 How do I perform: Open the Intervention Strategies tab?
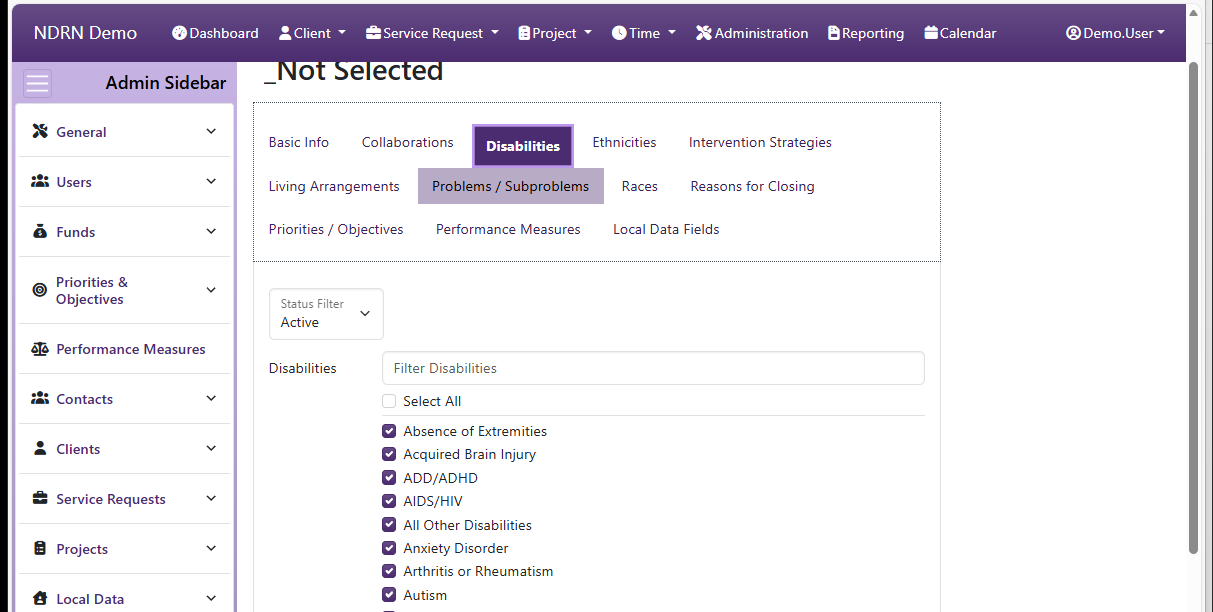point(760,143)
